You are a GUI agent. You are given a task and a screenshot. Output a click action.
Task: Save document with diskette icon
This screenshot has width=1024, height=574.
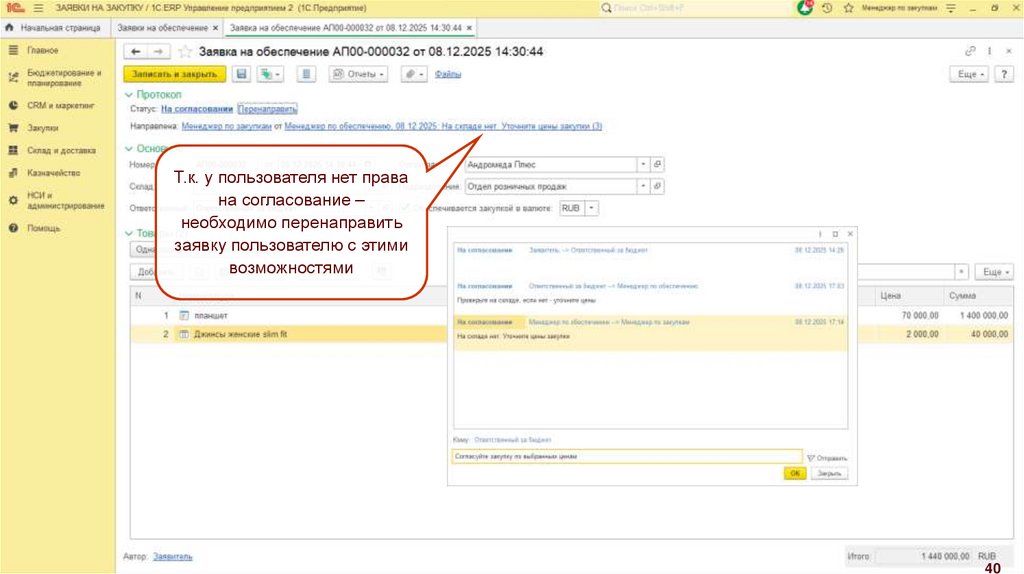242,74
